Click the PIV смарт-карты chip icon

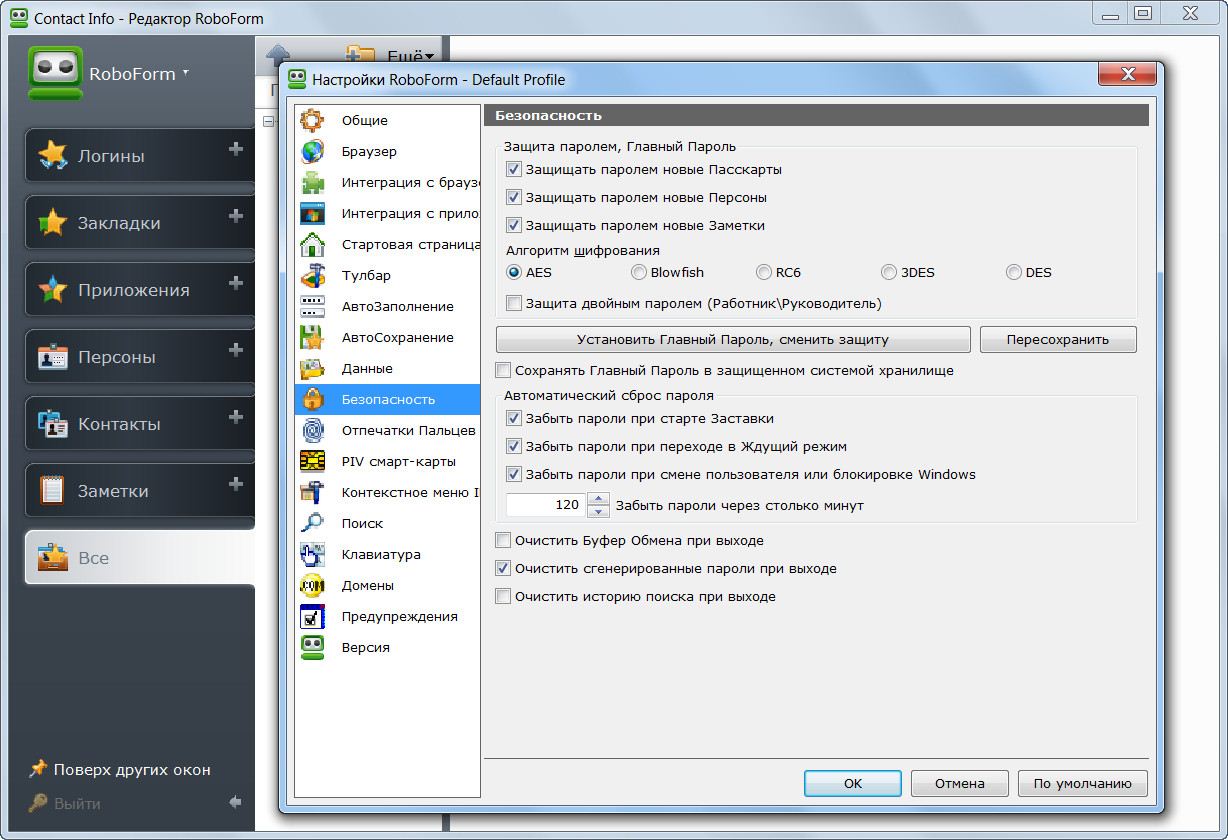pyautogui.click(x=313, y=461)
